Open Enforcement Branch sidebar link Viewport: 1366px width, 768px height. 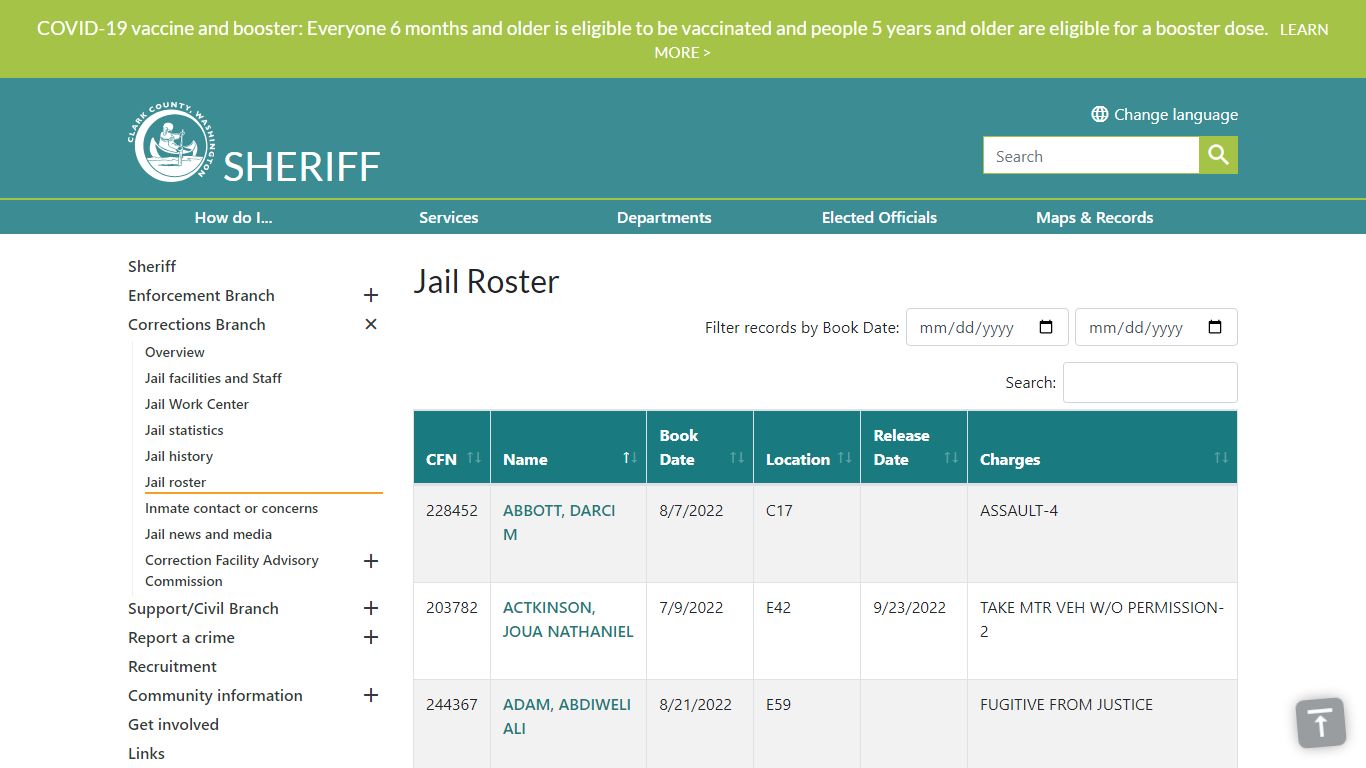click(201, 295)
